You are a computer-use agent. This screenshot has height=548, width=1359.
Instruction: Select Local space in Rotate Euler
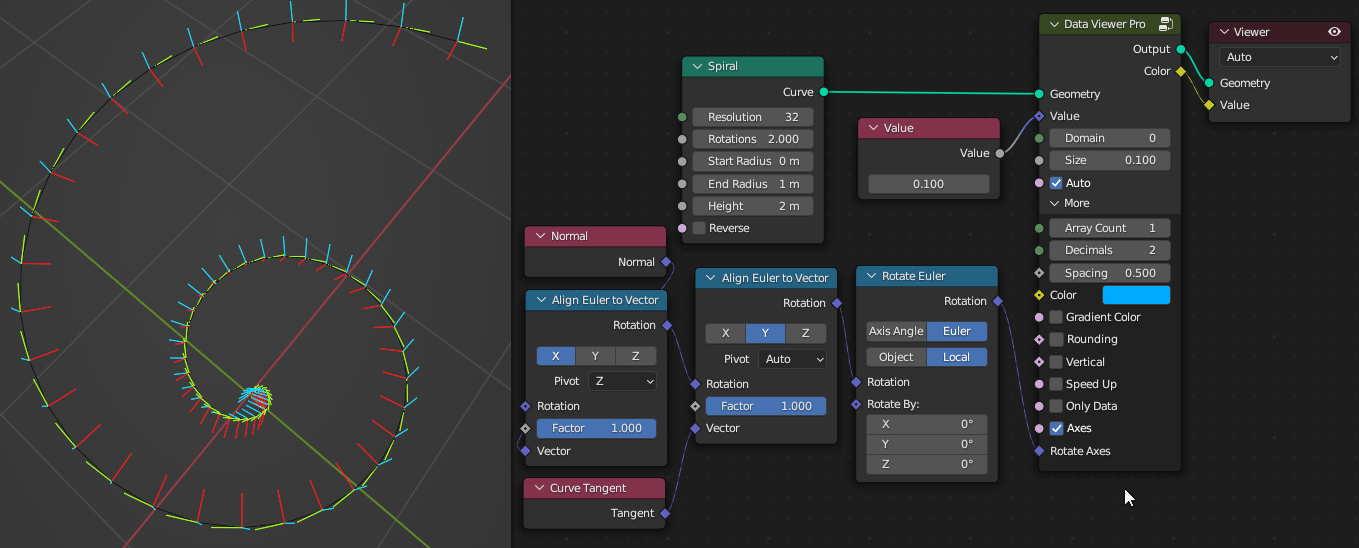point(957,357)
